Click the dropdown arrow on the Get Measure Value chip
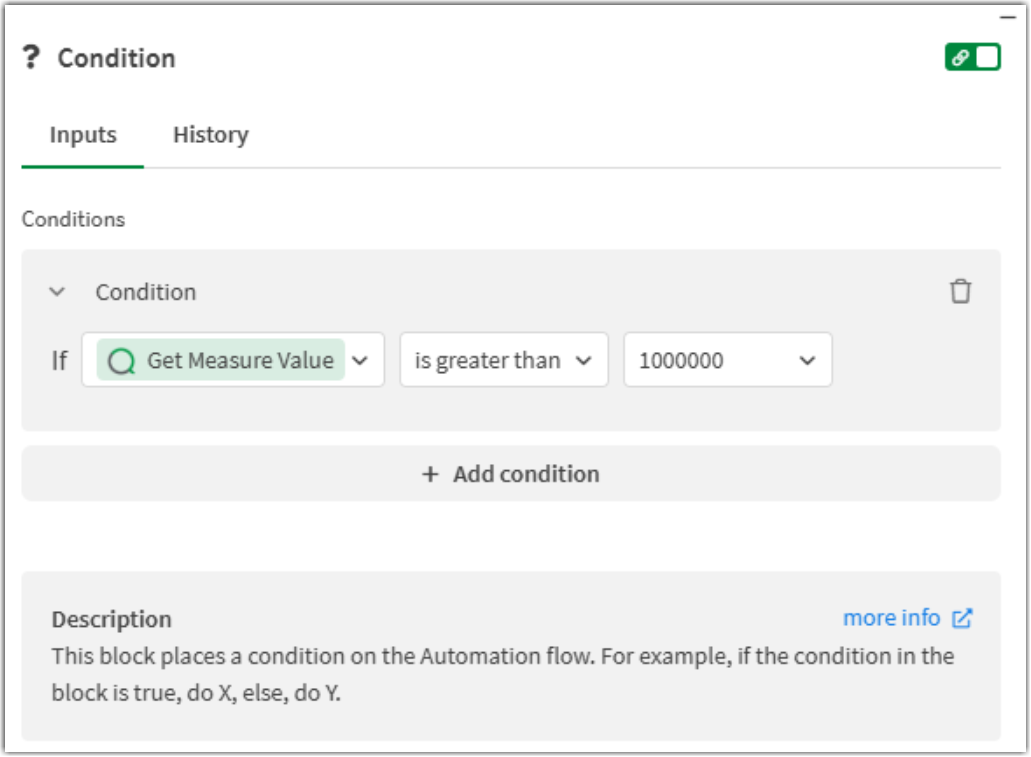 click(360, 360)
